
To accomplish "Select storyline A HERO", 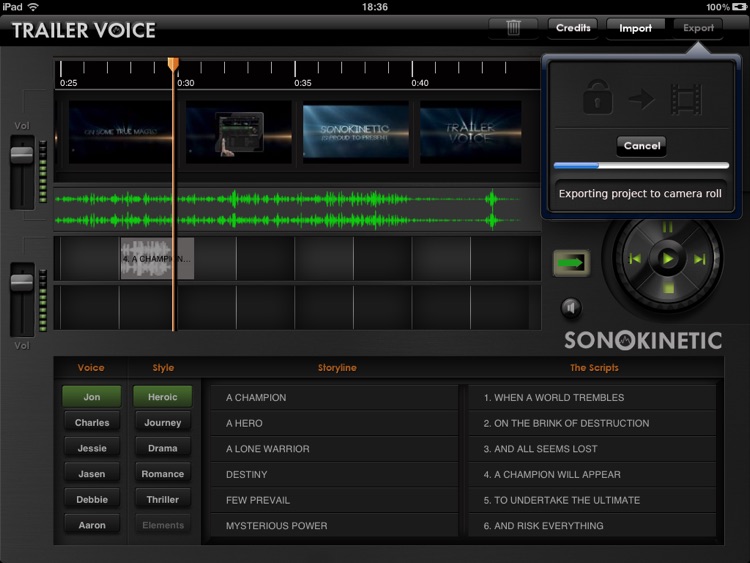I will [x=334, y=423].
